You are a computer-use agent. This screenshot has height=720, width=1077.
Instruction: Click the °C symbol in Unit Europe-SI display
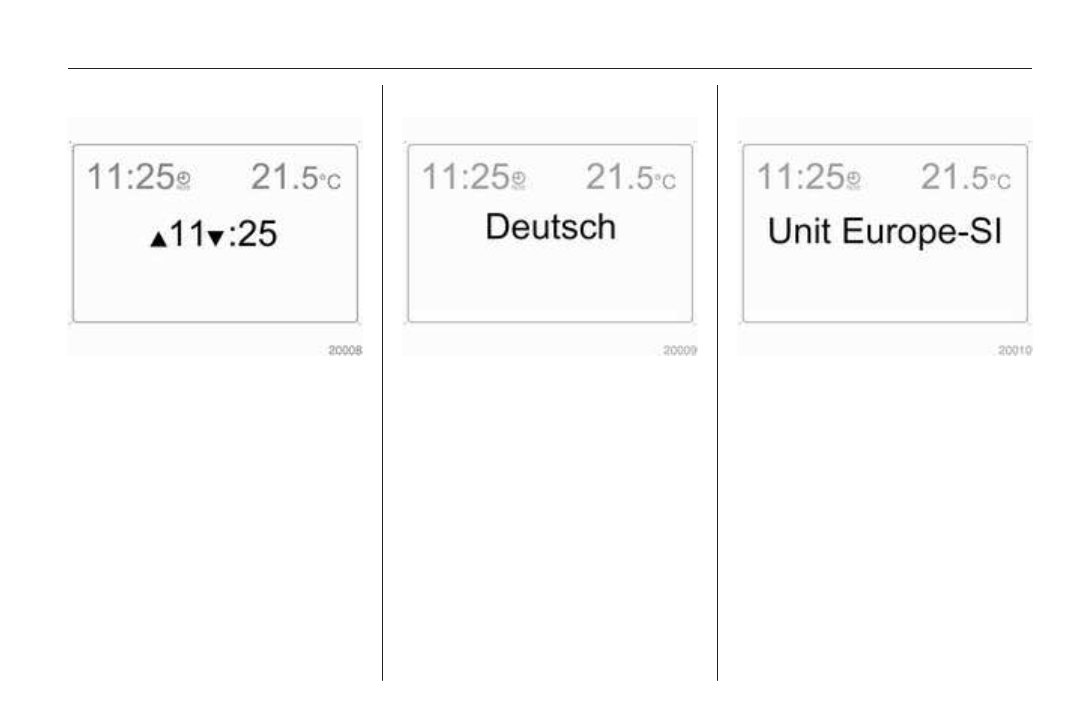pyautogui.click(x=999, y=182)
